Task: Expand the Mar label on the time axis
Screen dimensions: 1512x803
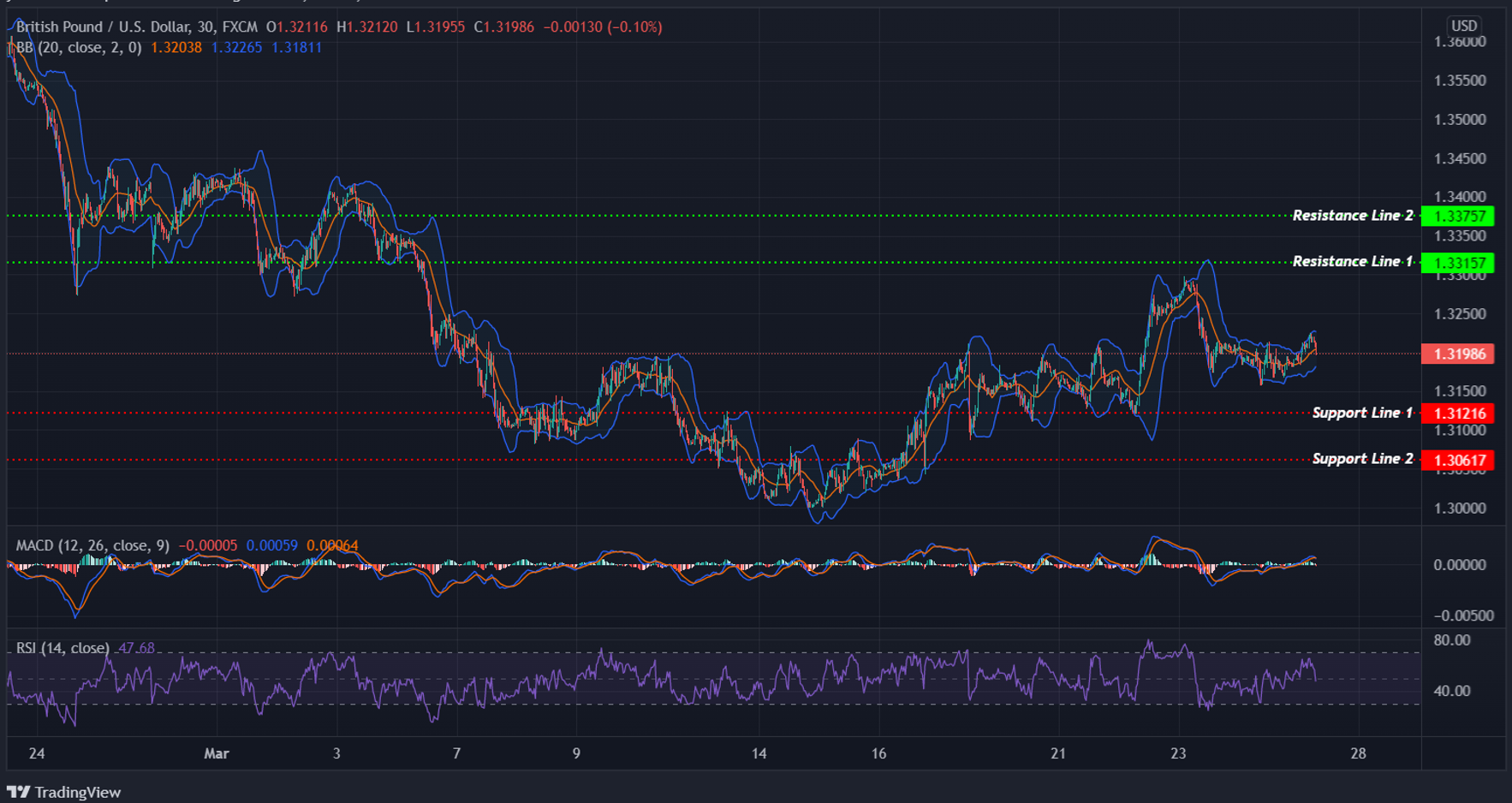Action: pyautogui.click(x=217, y=754)
